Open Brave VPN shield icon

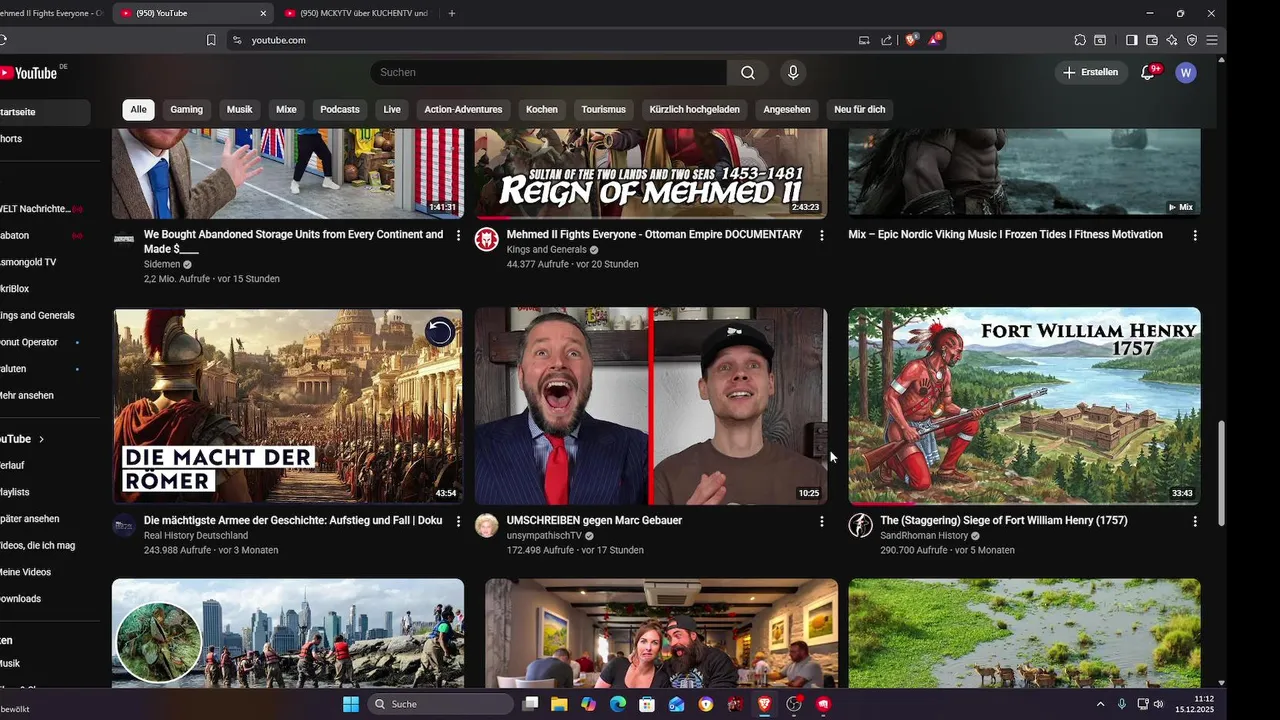tap(1192, 40)
